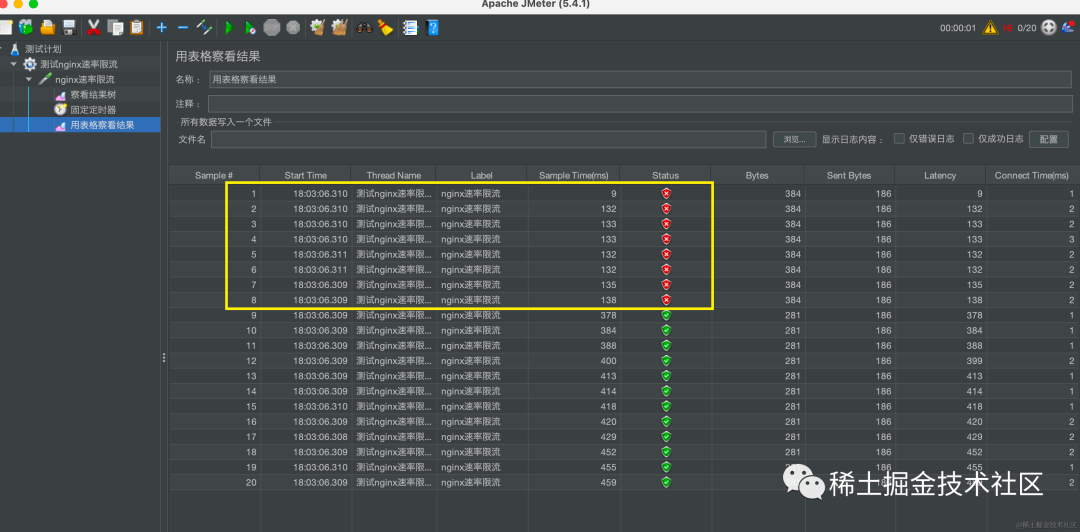1080x532 pixels.
Task: Click the Paste clipboard icon
Action: [x=136, y=28]
